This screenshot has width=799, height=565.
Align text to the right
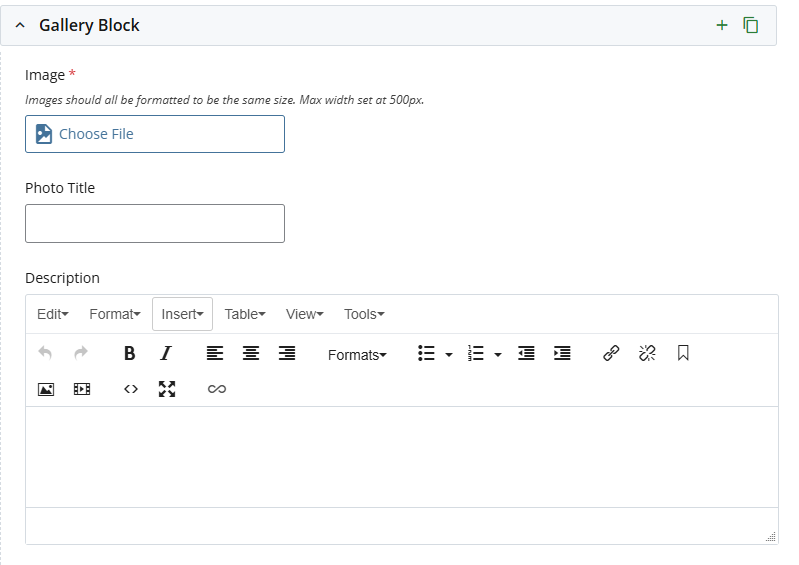click(x=287, y=353)
